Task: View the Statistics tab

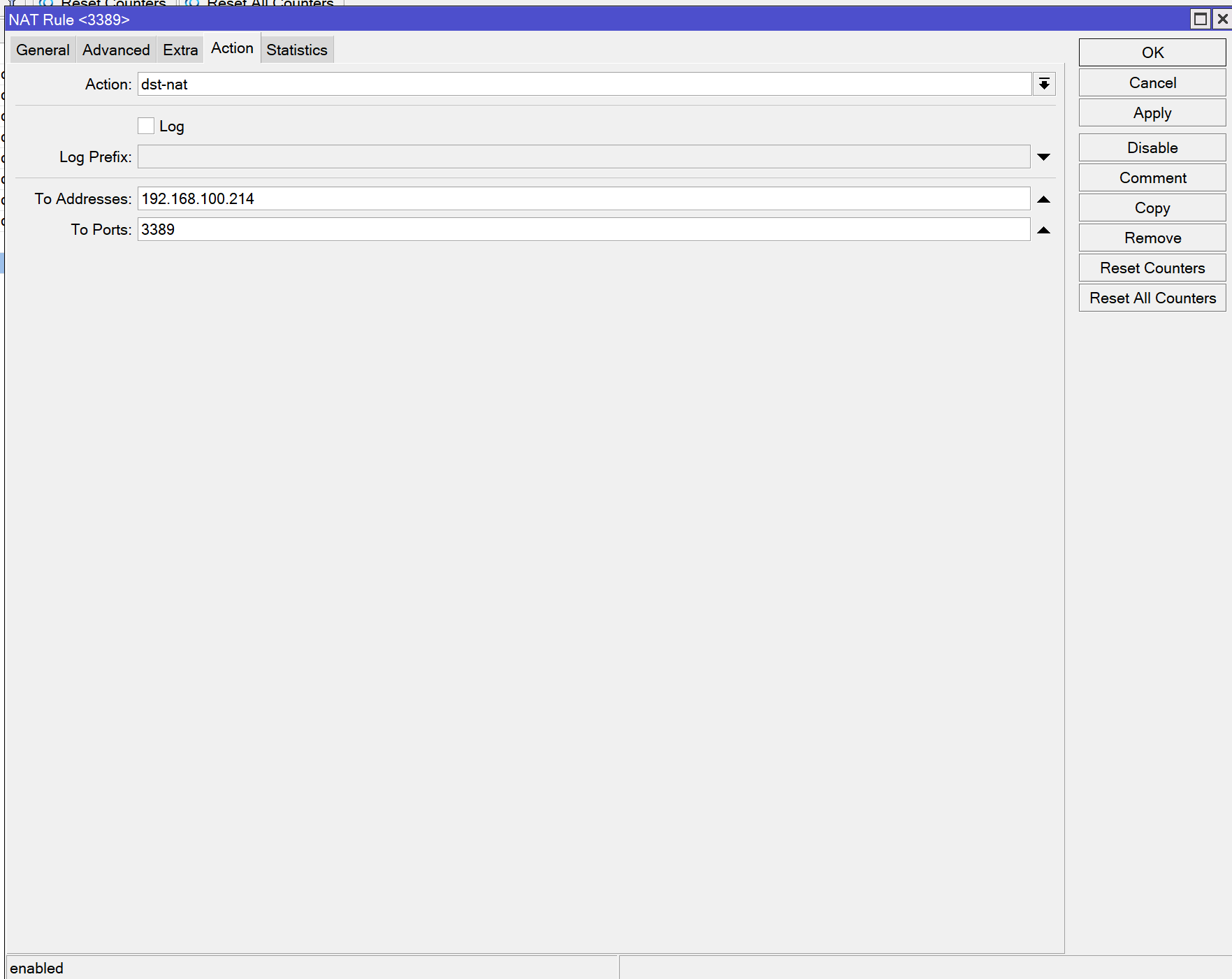Action: coord(296,50)
